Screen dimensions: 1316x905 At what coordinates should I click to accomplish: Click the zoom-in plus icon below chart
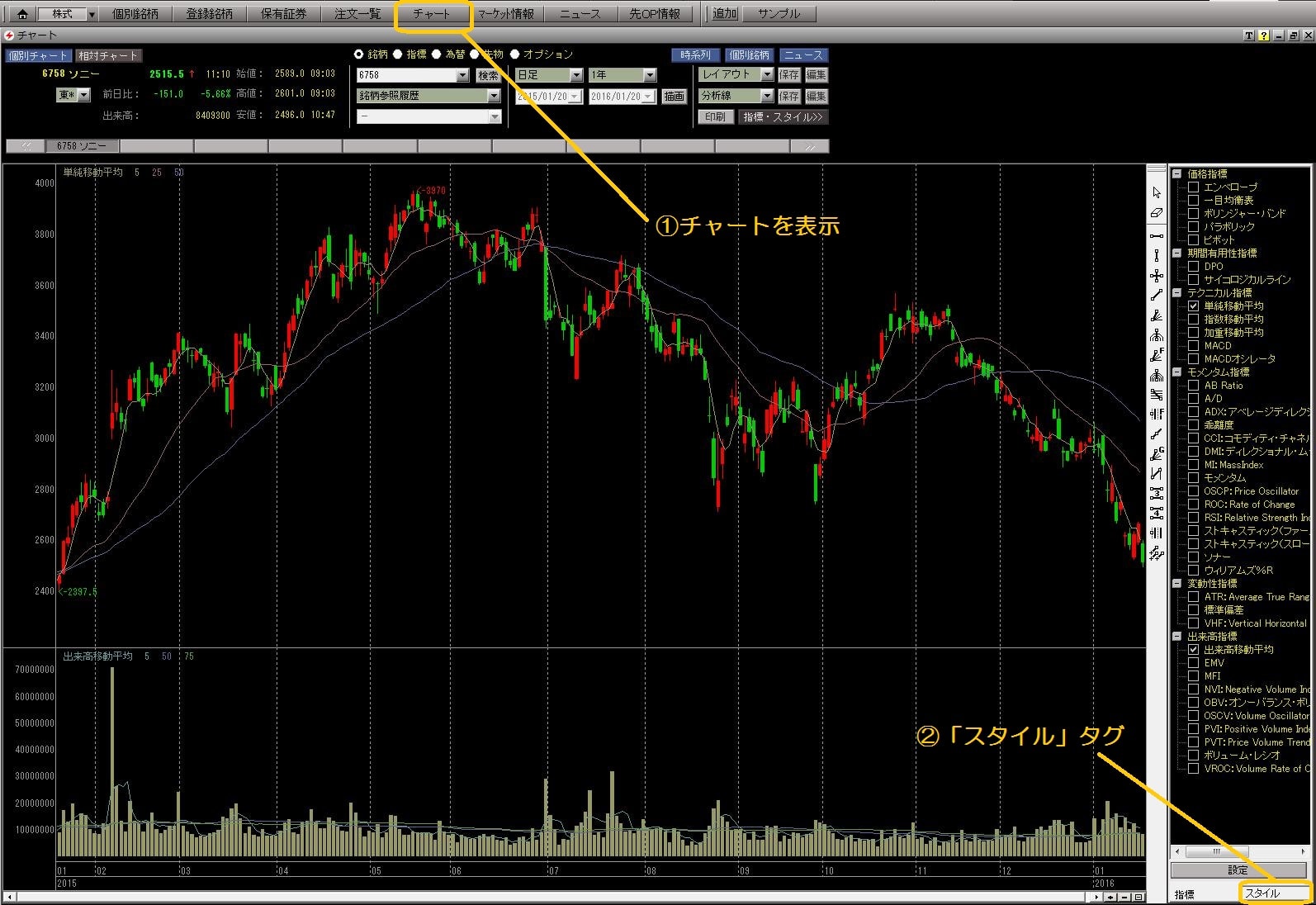tap(1112, 897)
